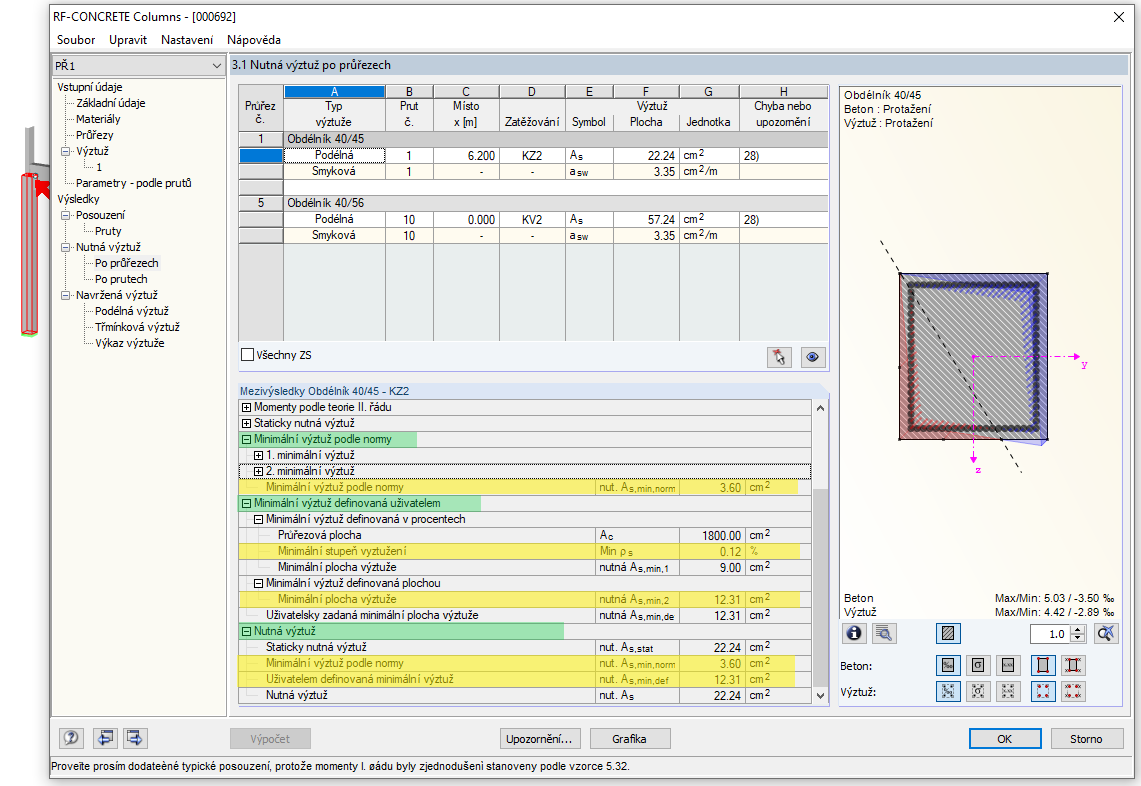Viewport: 1141px width, 786px height.
Task: Select cell KV2 in Zatěžování column
Action: click(x=532, y=220)
